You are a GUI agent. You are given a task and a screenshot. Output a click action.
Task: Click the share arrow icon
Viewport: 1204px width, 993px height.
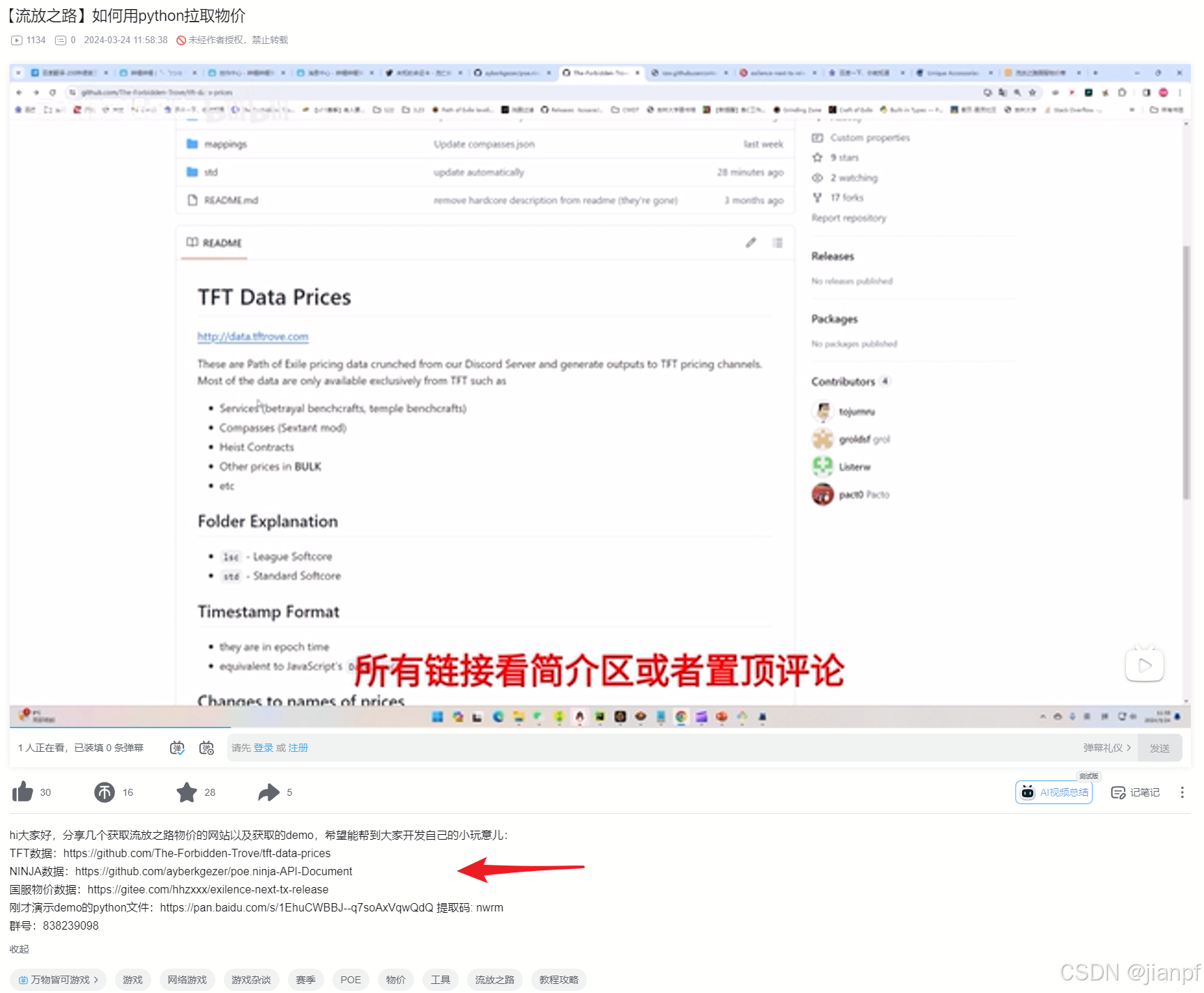click(x=268, y=792)
